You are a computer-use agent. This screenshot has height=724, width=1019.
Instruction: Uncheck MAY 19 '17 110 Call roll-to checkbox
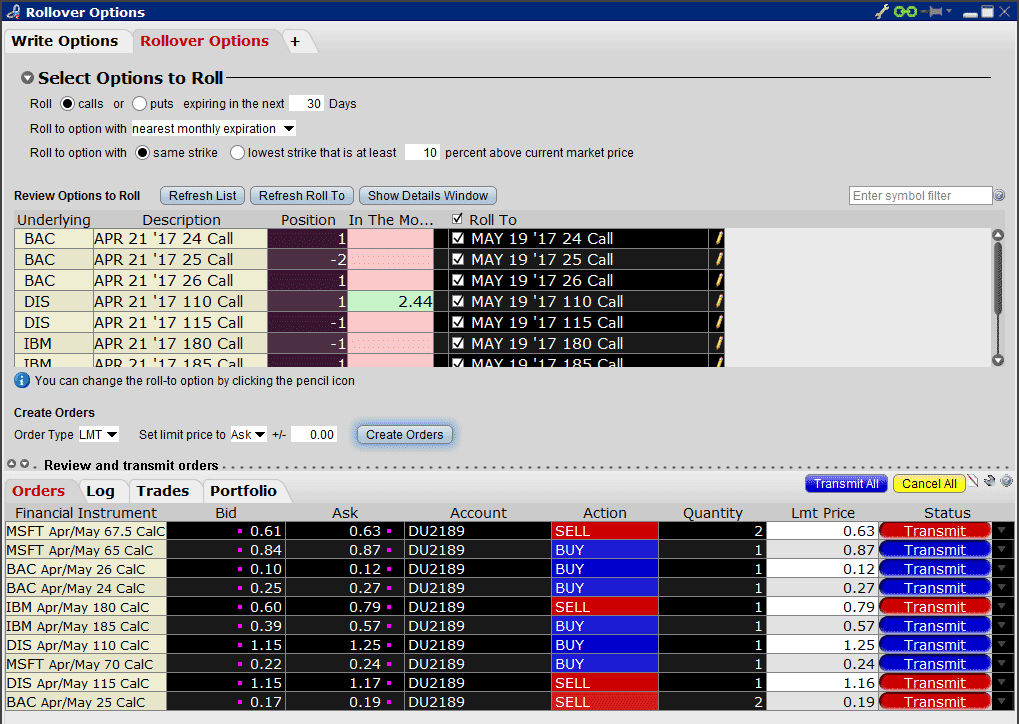[x=458, y=301]
